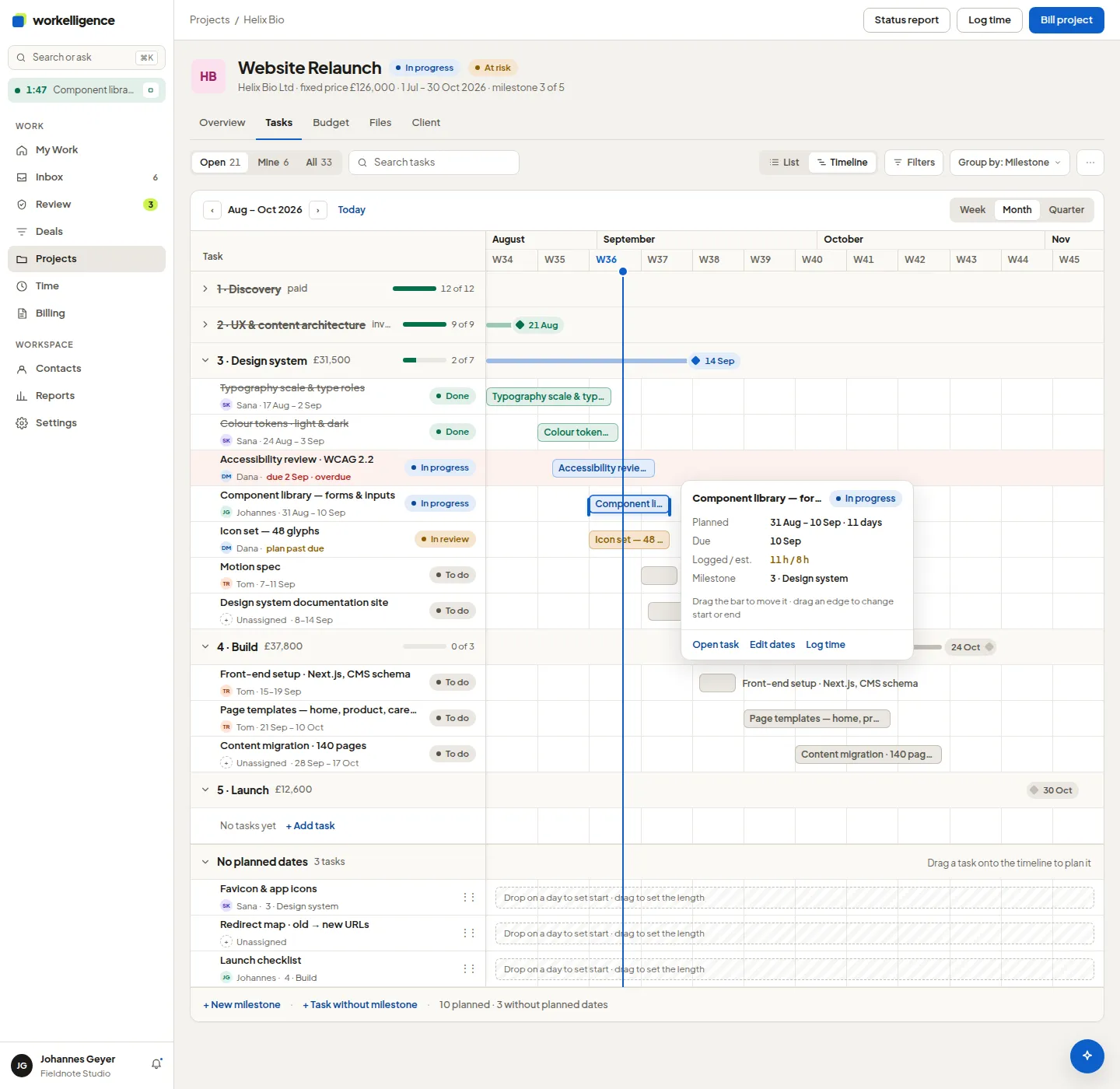Stop the running timer in the sidebar

point(151,90)
